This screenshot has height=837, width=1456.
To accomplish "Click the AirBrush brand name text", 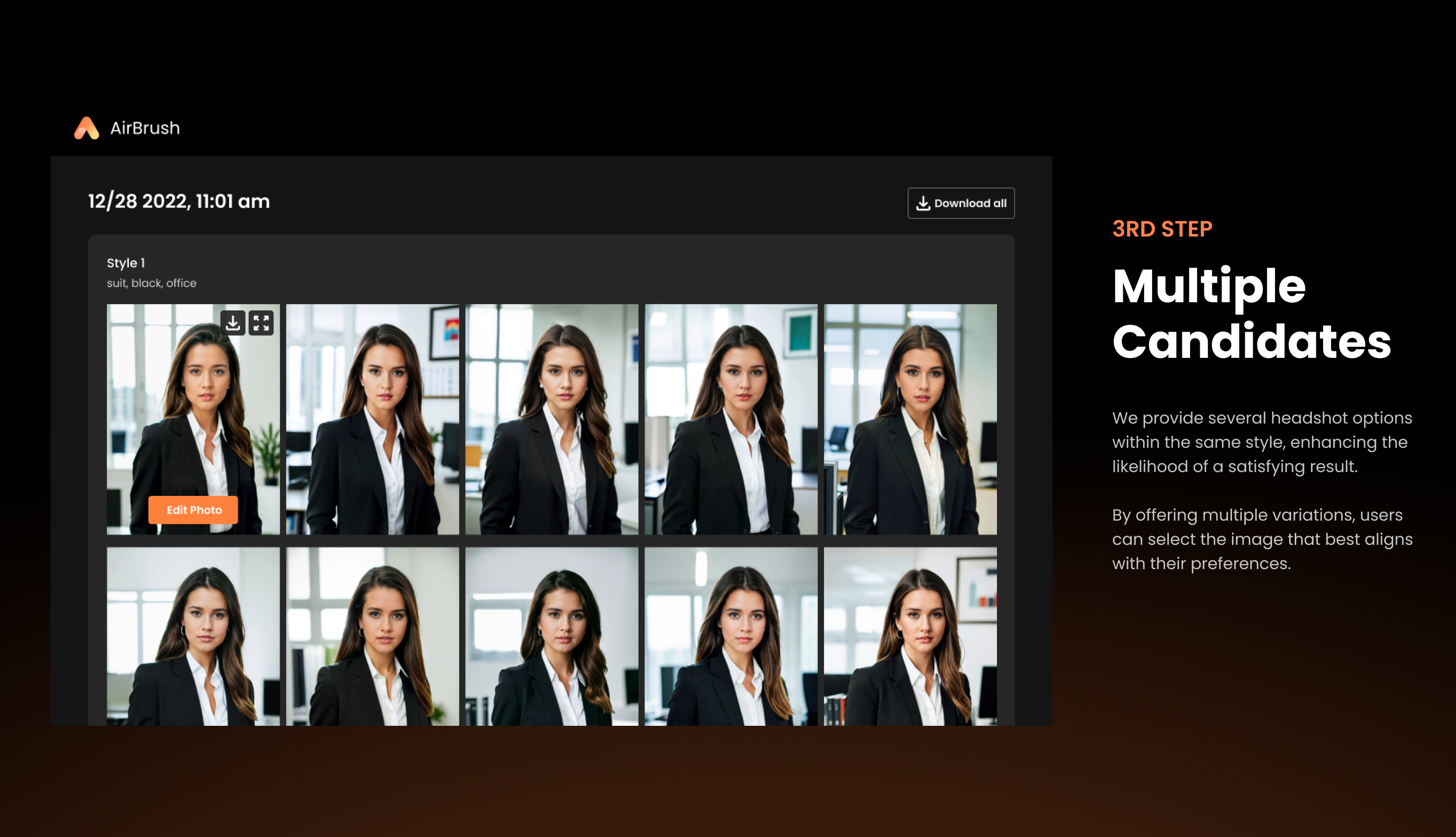I will [x=145, y=128].
